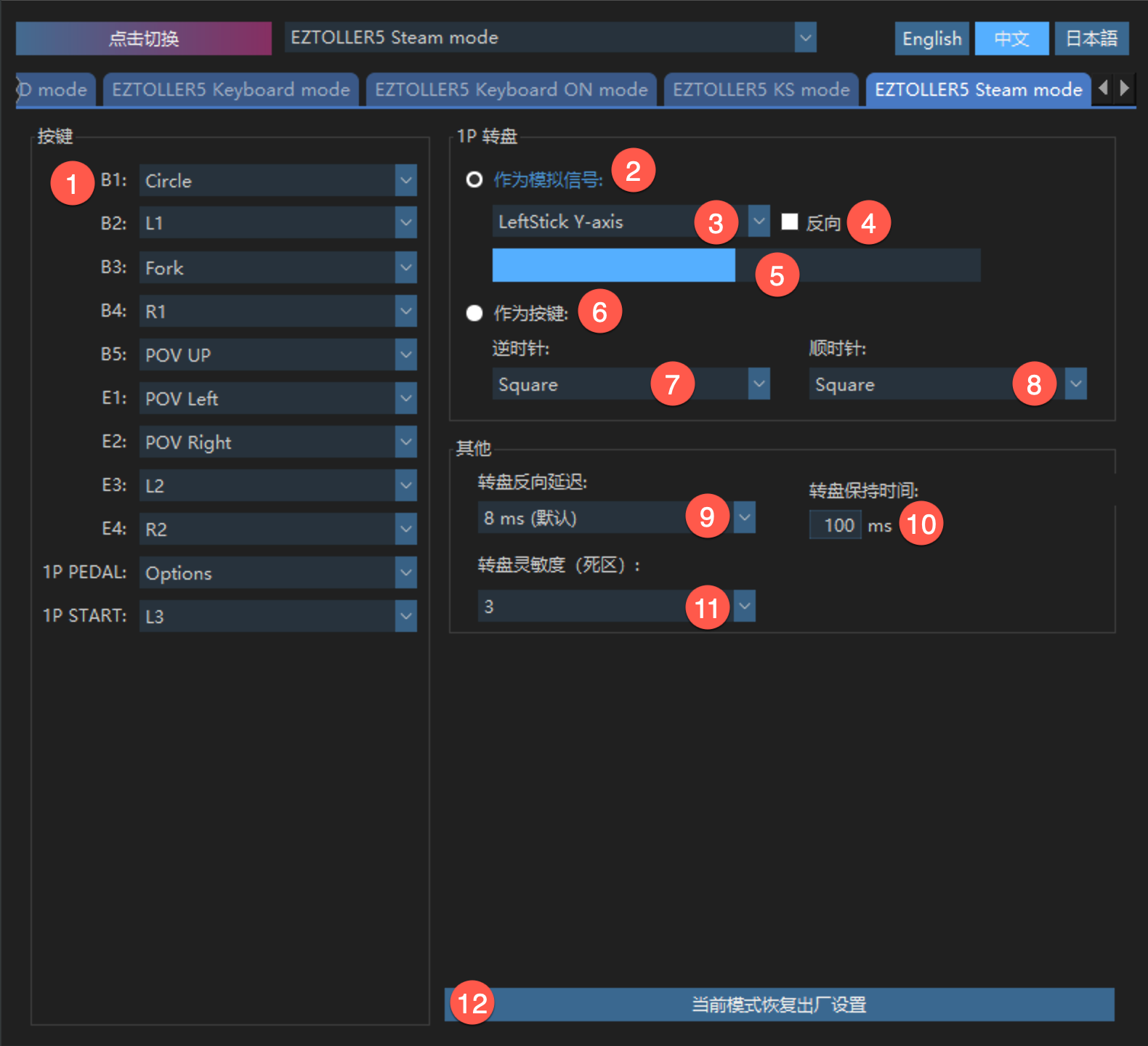Switch language to 日本語
Image resolution: width=1148 pixels, height=1046 pixels.
(x=1092, y=38)
